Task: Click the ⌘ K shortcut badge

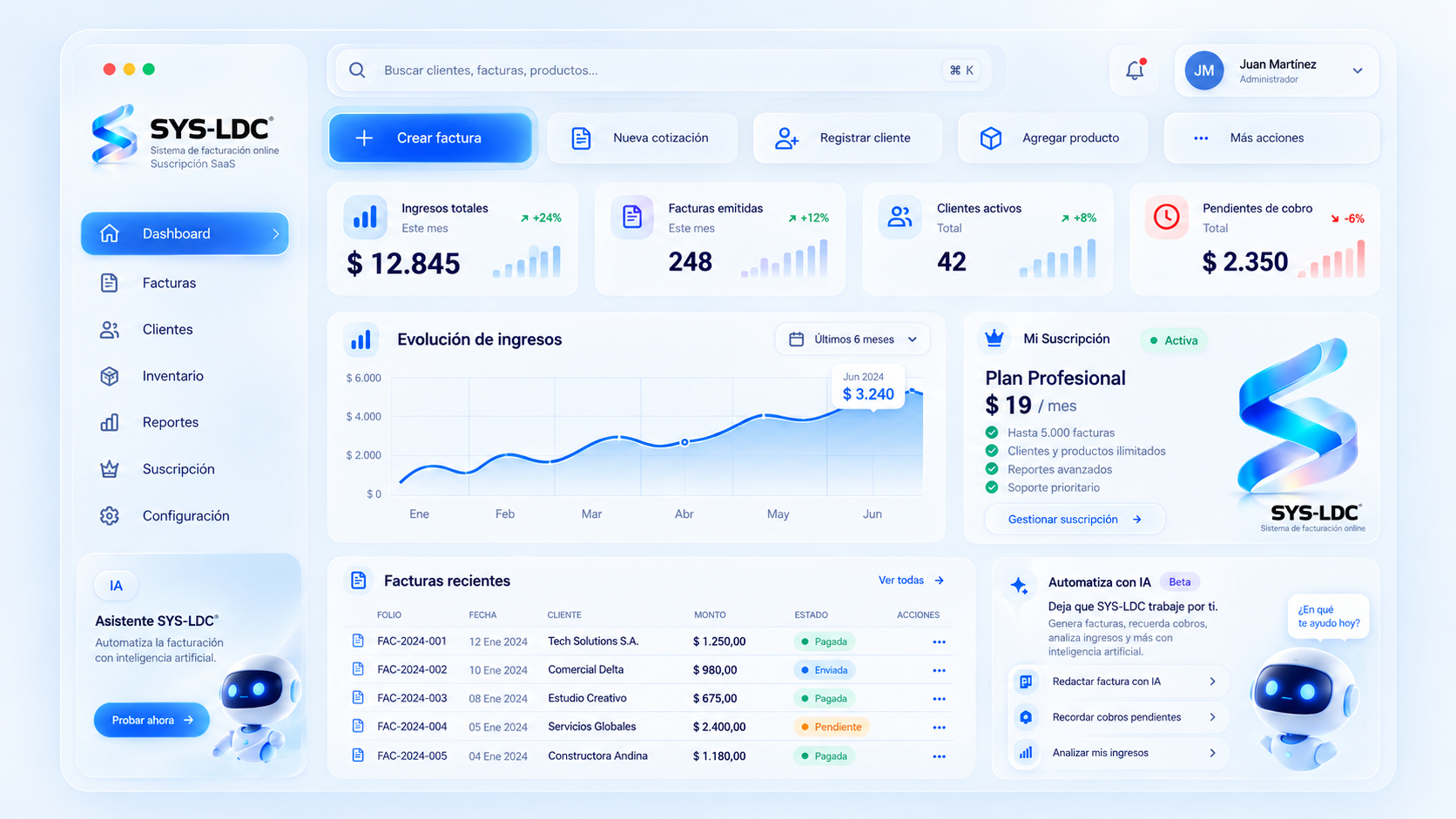Action: coord(961,70)
